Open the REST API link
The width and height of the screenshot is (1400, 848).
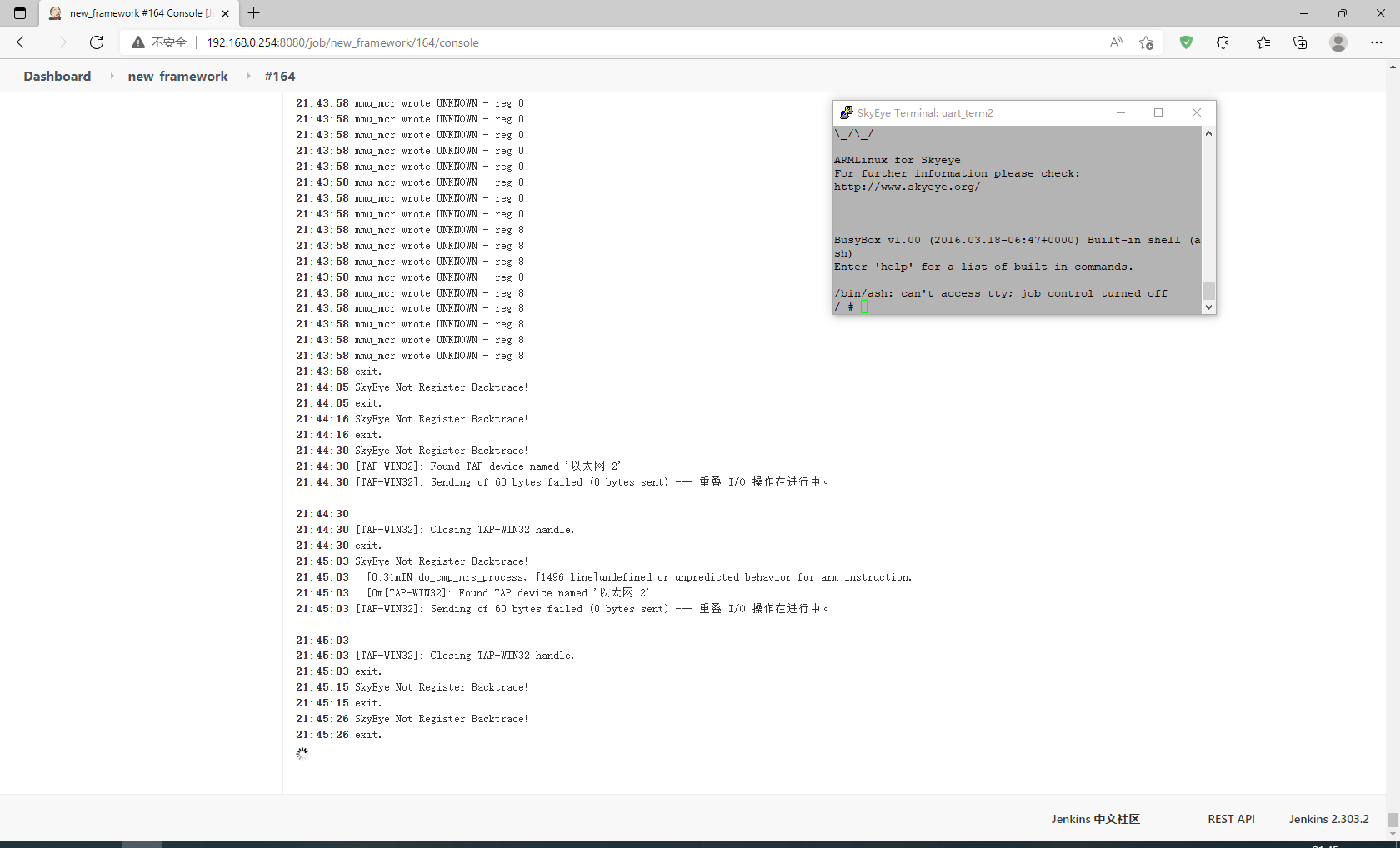[1231, 819]
